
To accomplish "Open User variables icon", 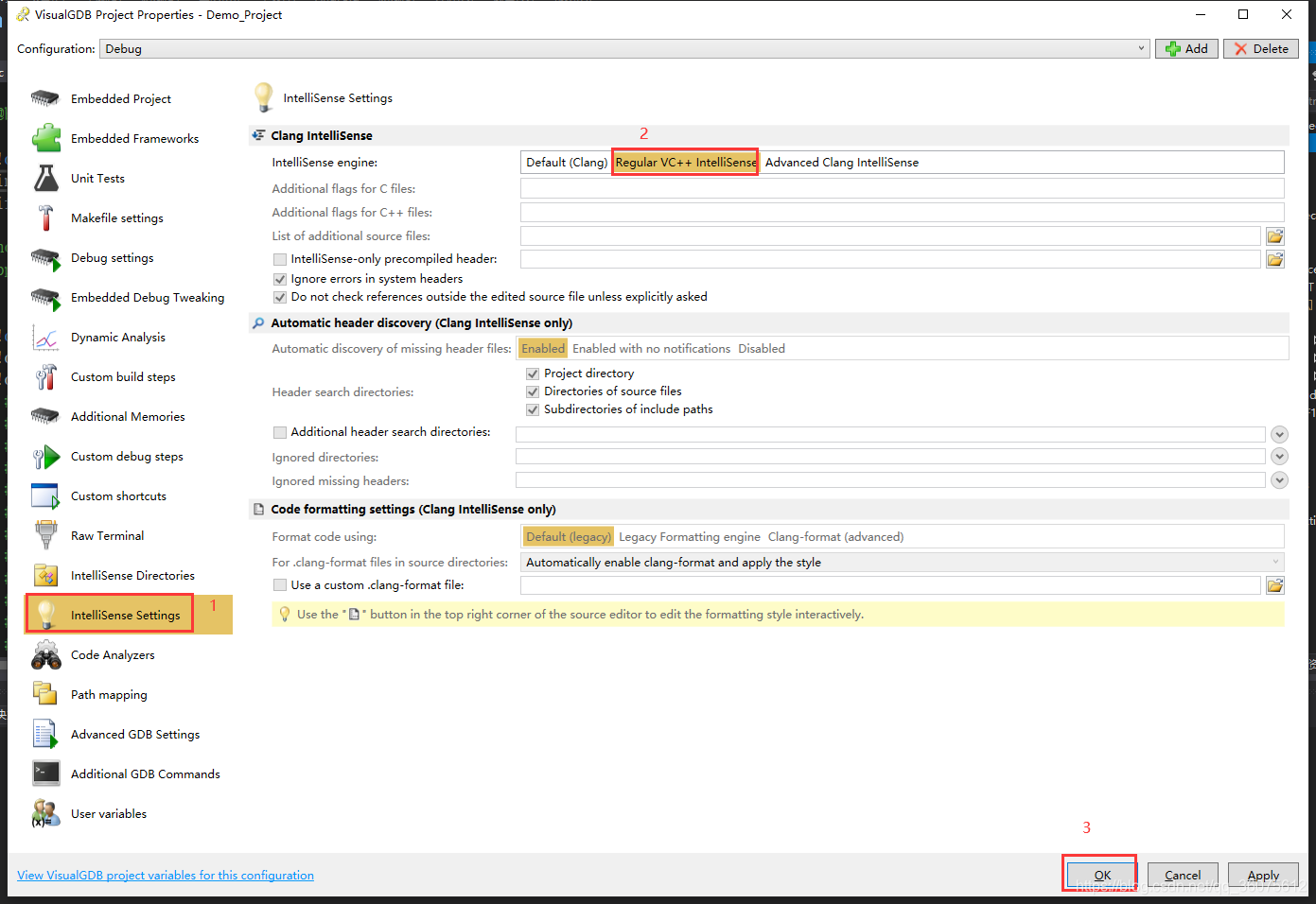I will coord(45,813).
